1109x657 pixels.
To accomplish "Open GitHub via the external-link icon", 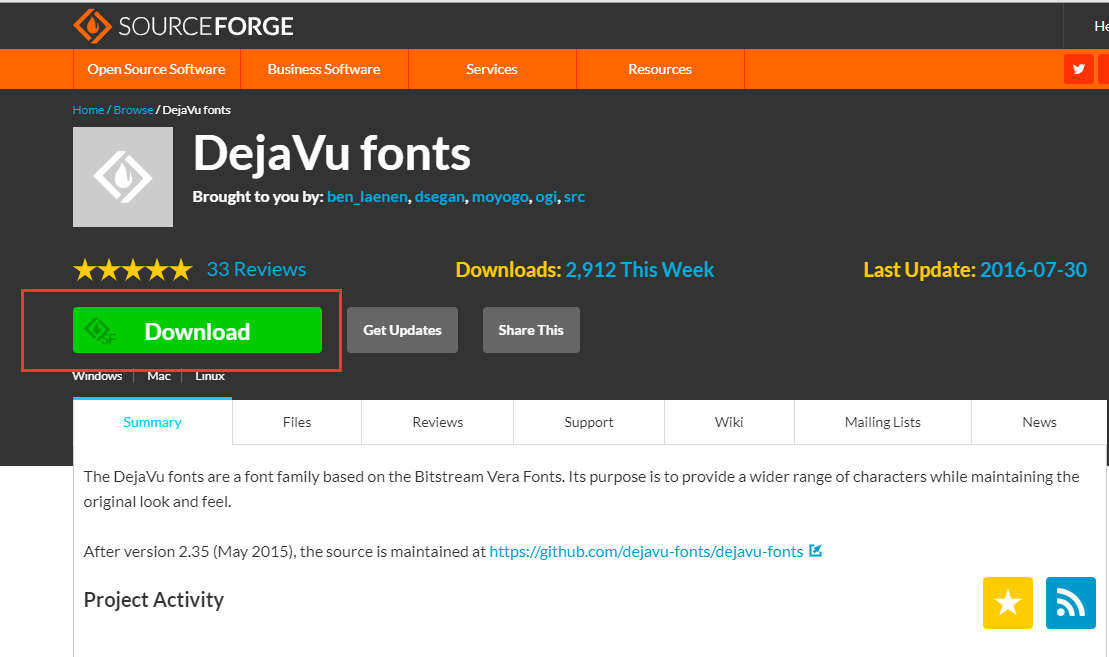I will [x=815, y=551].
